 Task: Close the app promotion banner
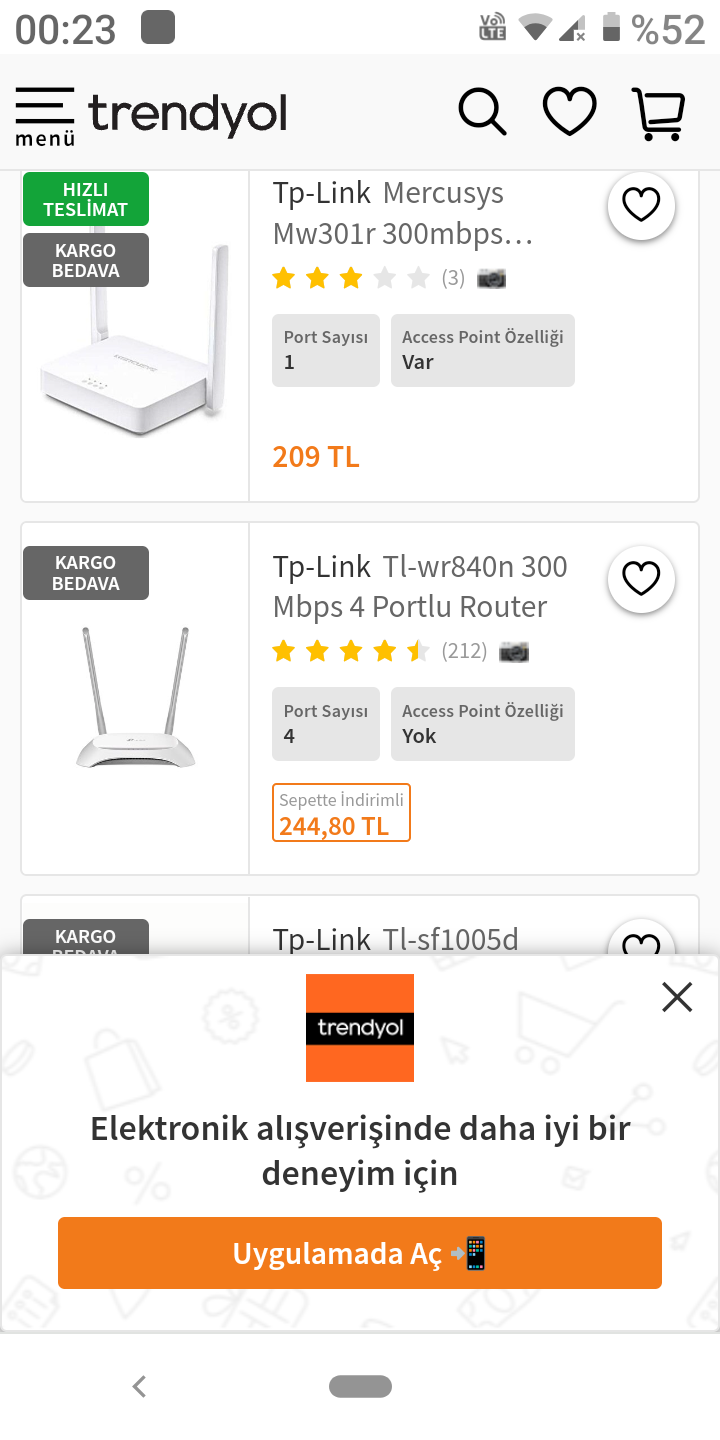point(677,997)
